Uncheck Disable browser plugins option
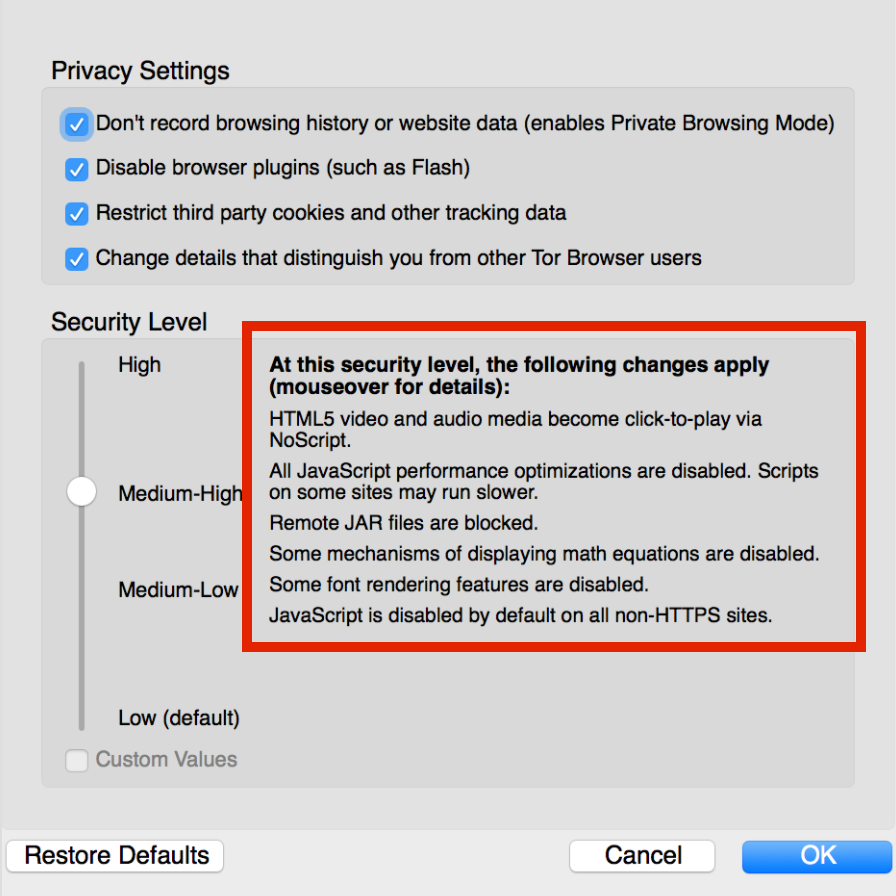Image resolution: width=896 pixels, height=896 pixels. pyautogui.click(x=77, y=169)
